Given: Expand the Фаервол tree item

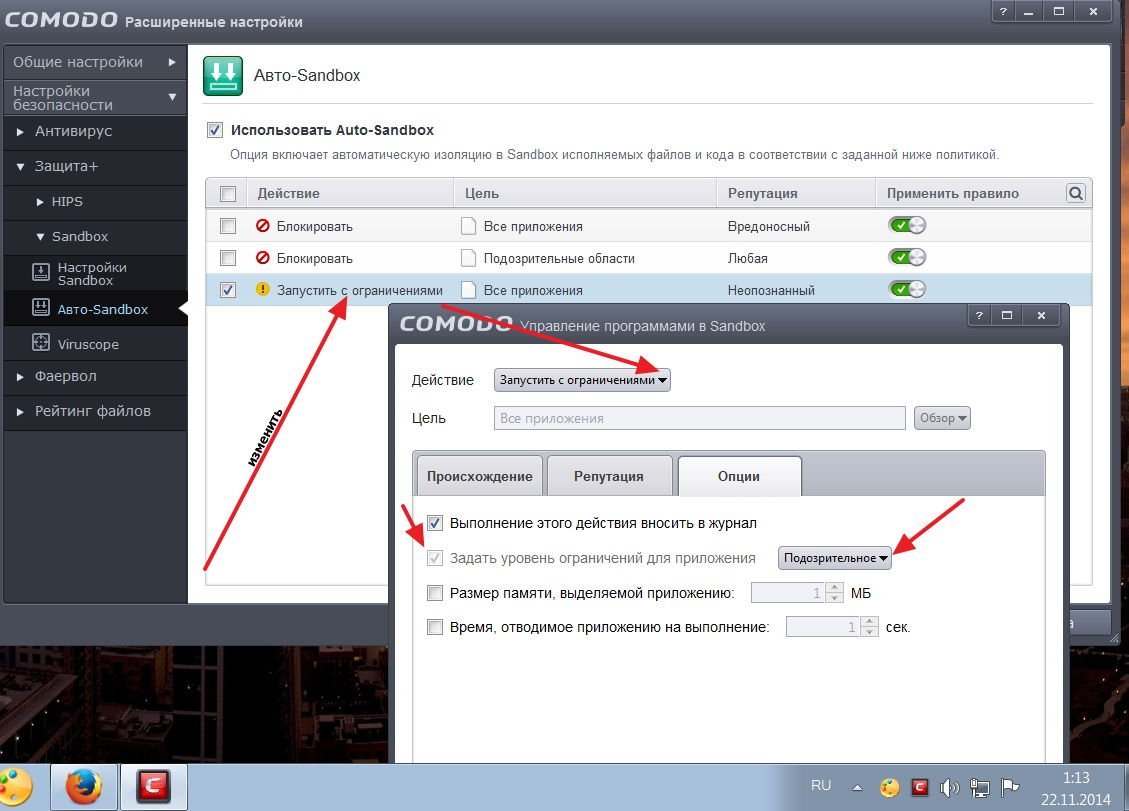Looking at the screenshot, I should tap(20, 376).
